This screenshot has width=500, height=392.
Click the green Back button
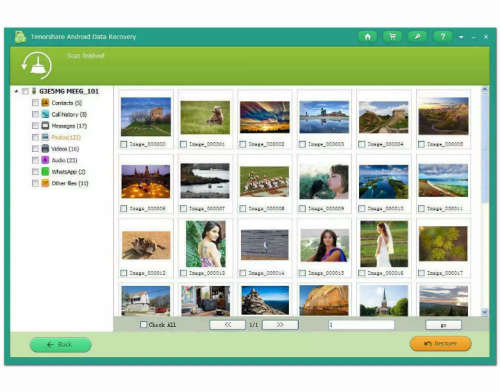point(61,344)
